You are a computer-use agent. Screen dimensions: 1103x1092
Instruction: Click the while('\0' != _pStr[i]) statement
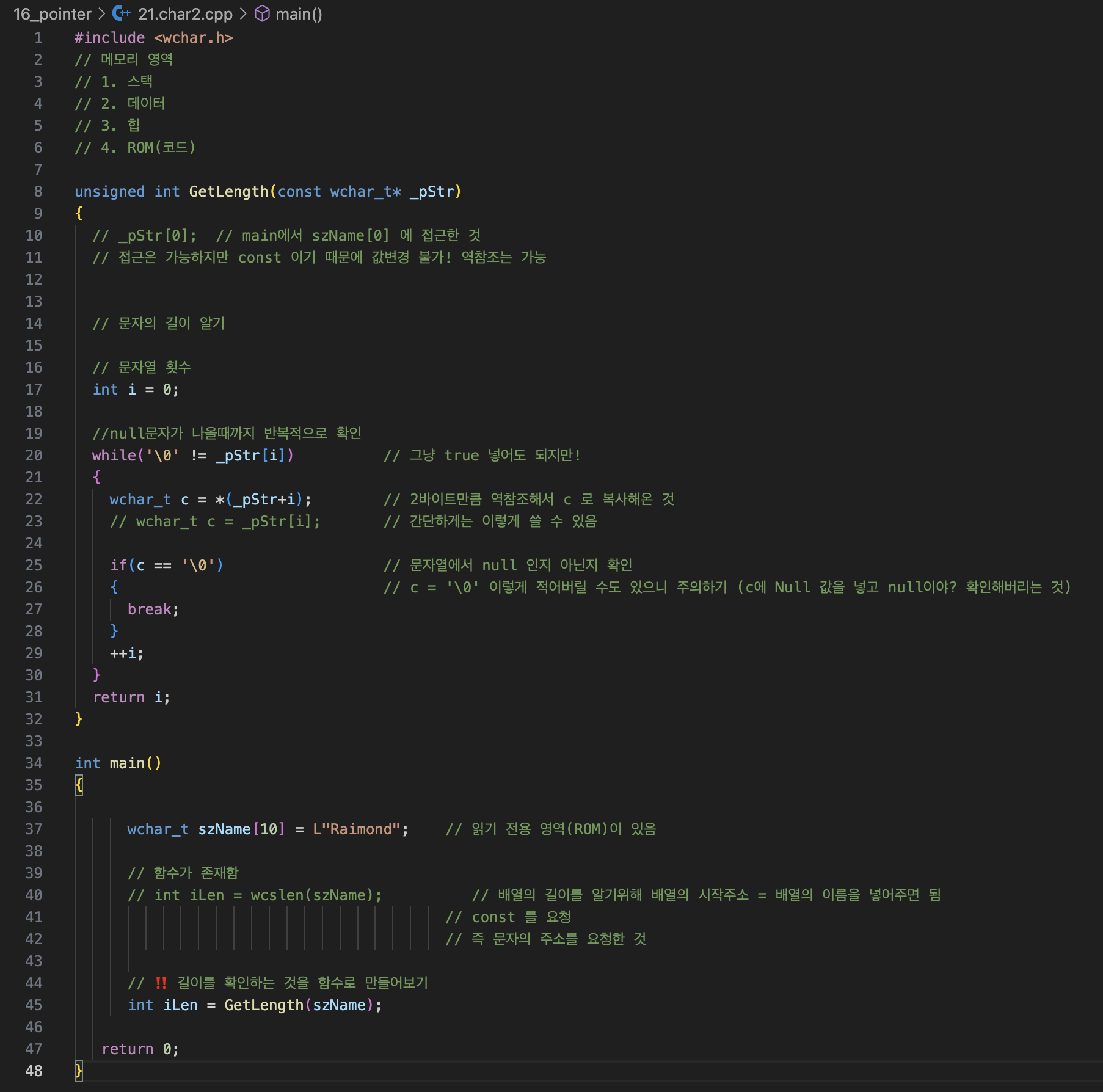pyautogui.click(x=192, y=456)
